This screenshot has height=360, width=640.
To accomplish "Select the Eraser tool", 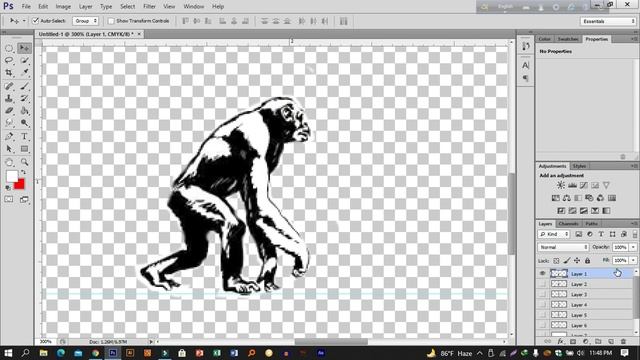I will click(9, 111).
